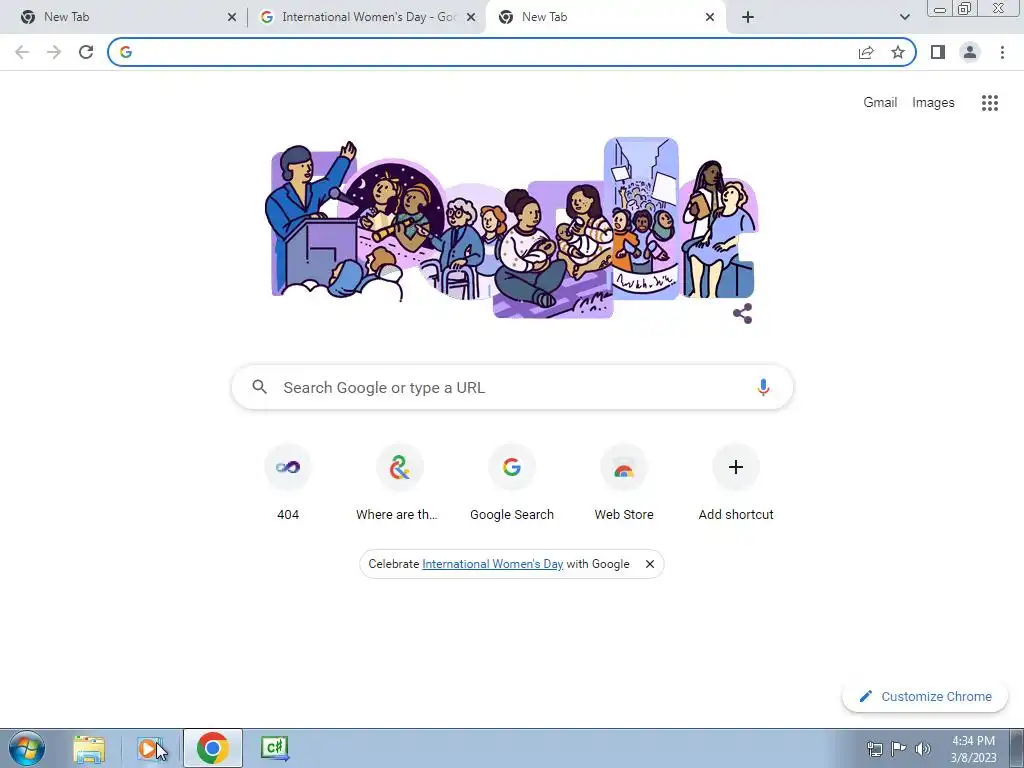Open the Images link
The image size is (1024, 768).
click(x=933, y=103)
